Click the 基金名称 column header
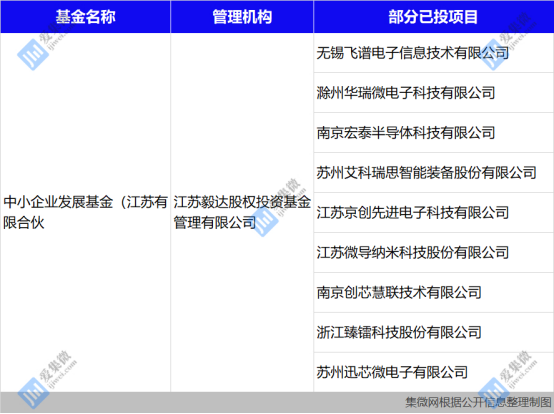This screenshot has width=554, height=414. [x=85, y=17]
